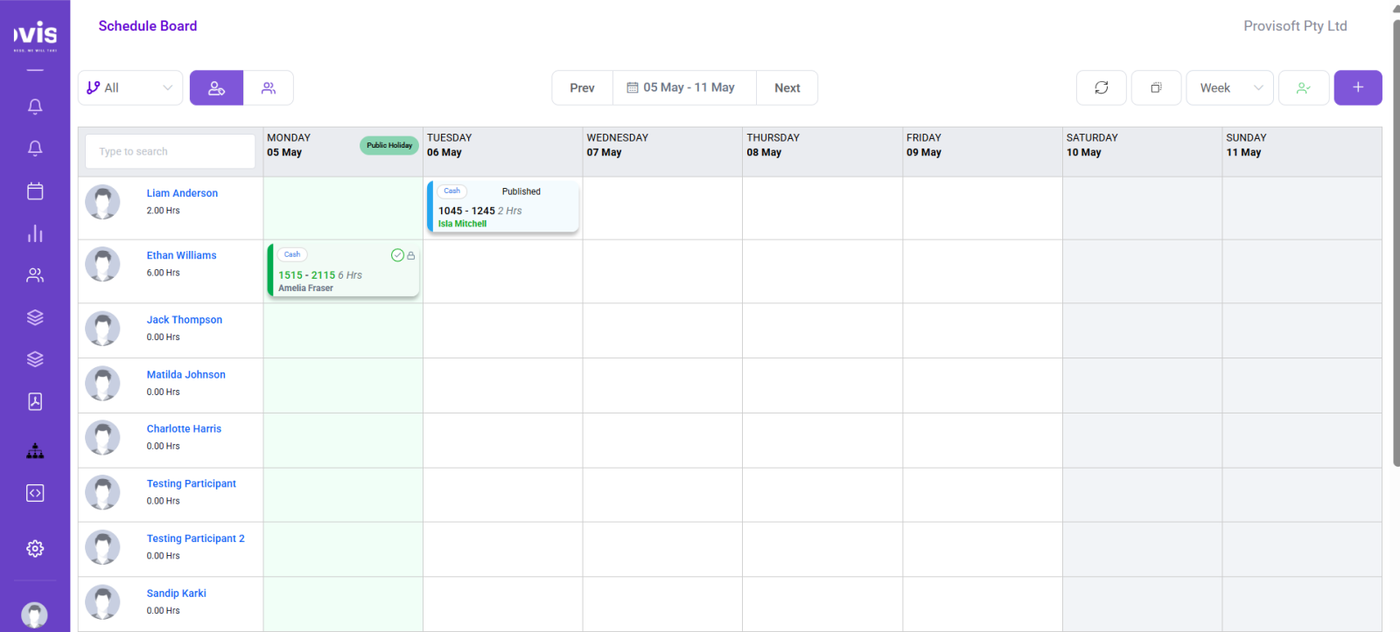The height and width of the screenshot is (632, 1400).
Task: Switch to single-person schedule view
Action: pos(216,88)
